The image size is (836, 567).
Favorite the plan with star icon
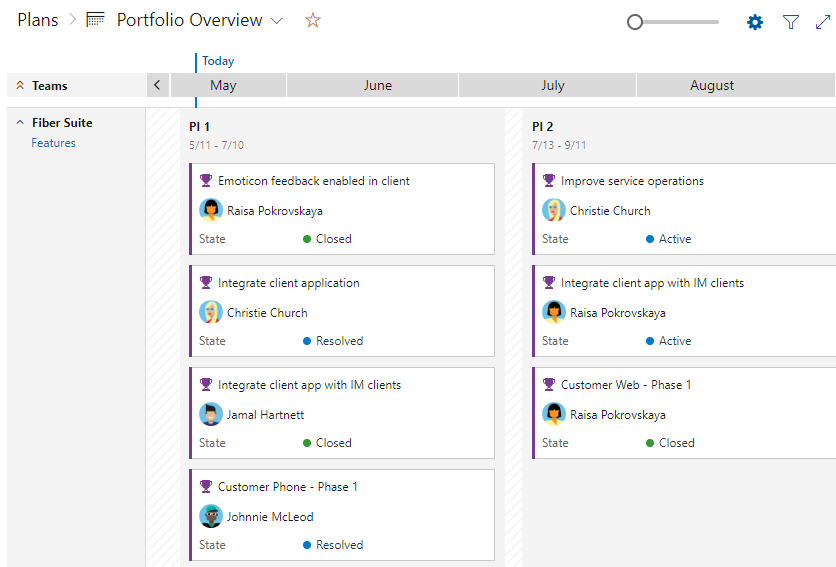click(312, 20)
